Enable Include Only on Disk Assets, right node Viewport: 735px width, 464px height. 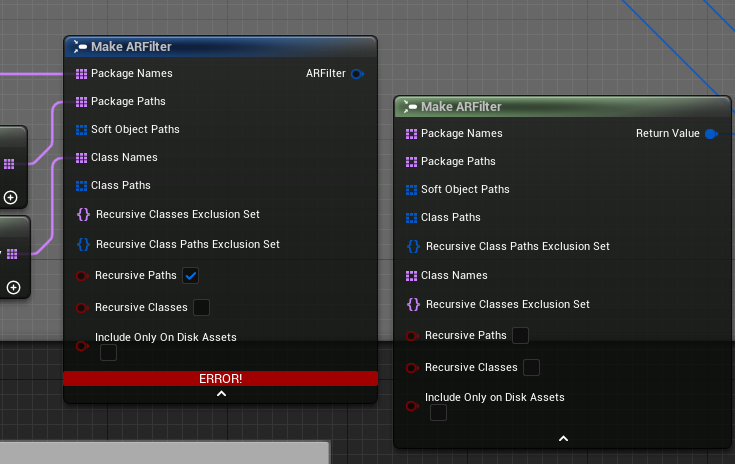pyautogui.click(x=438, y=412)
